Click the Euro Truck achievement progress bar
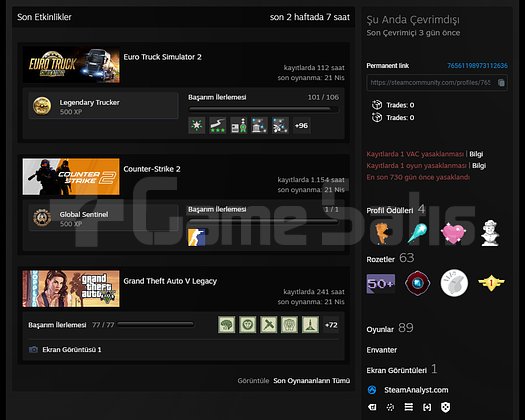This screenshot has height=420, width=525. 263,109
